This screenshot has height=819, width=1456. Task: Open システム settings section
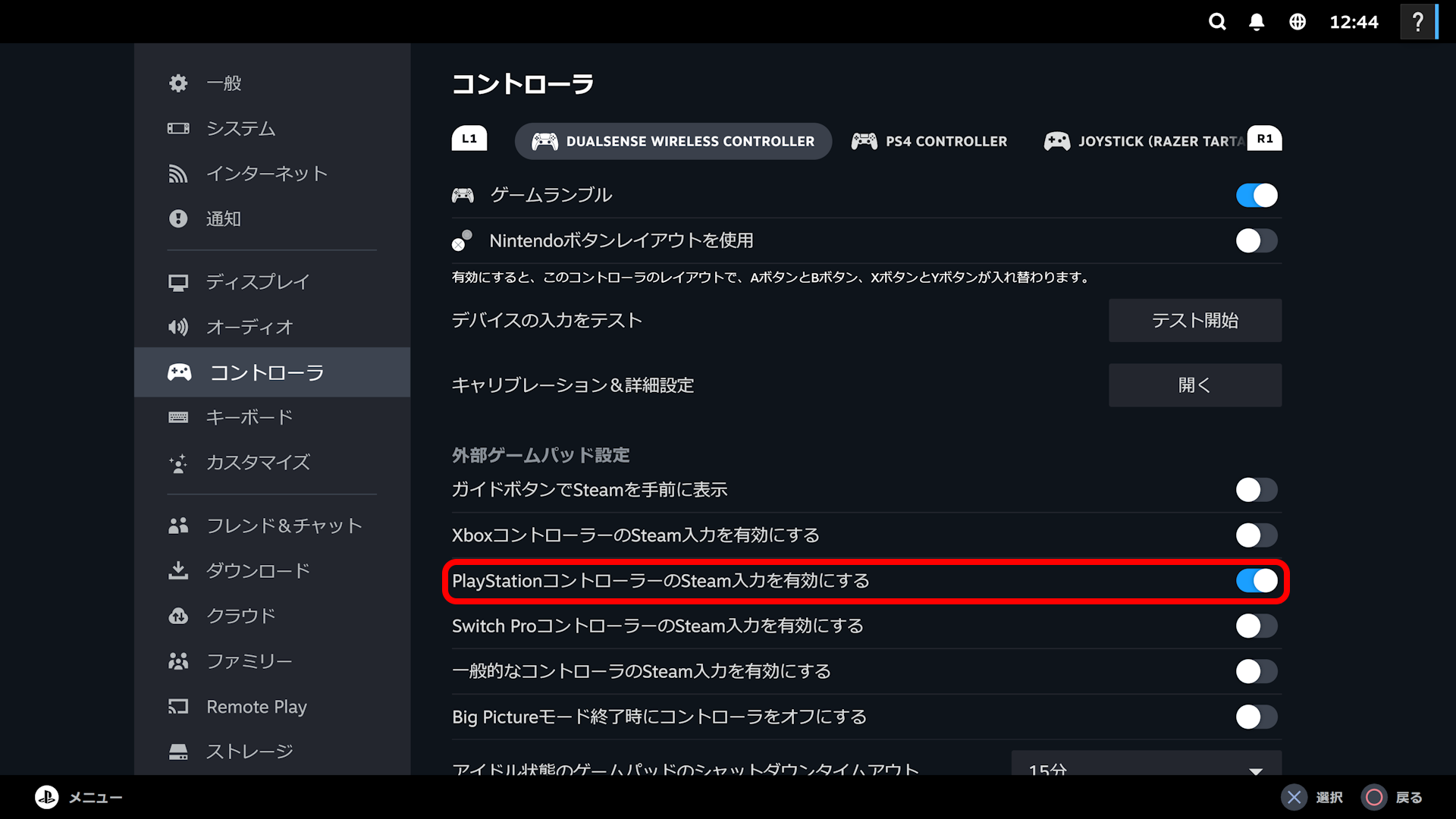tap(272, 128)
